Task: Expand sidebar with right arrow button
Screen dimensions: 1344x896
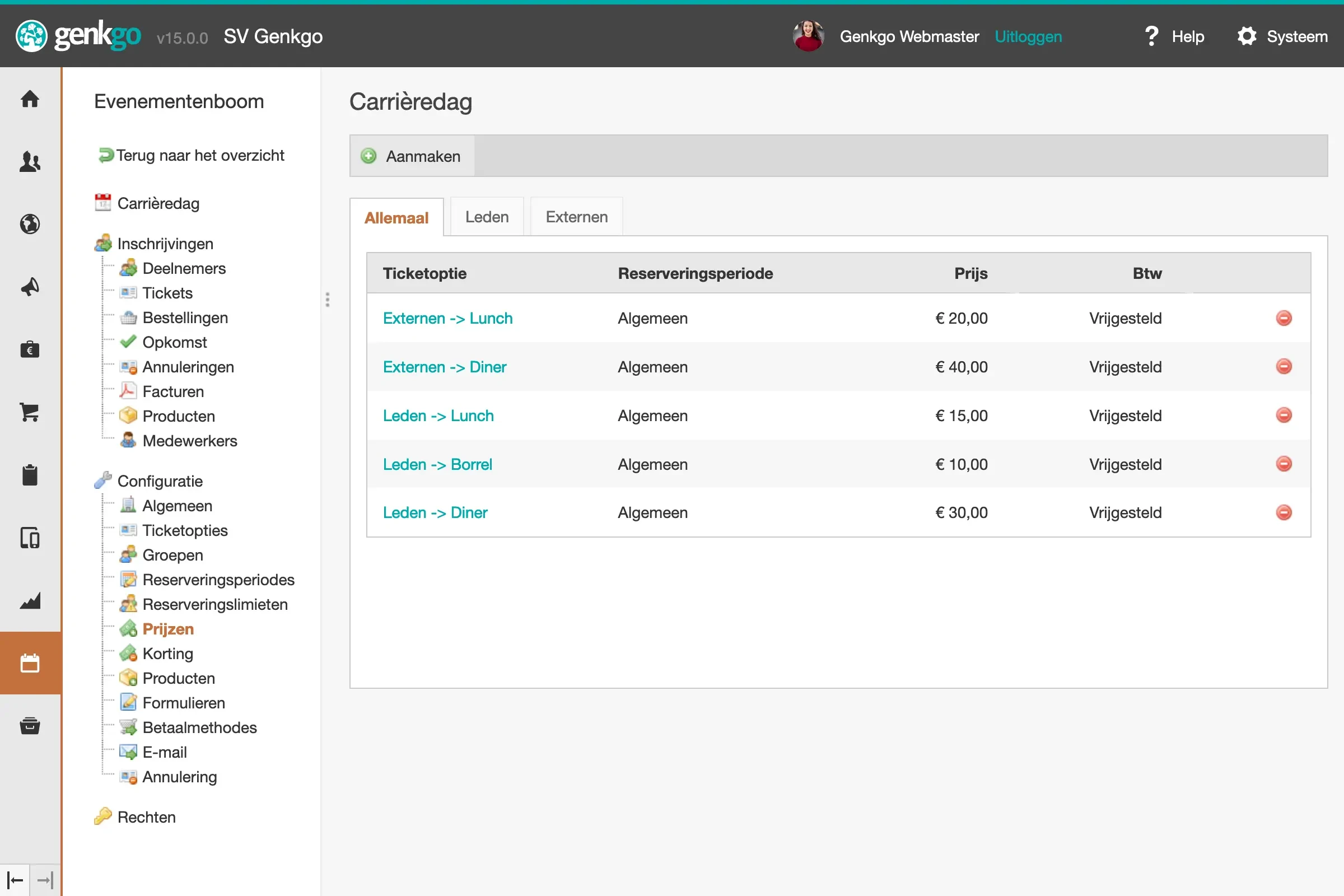Action: [x=45, y=880]
